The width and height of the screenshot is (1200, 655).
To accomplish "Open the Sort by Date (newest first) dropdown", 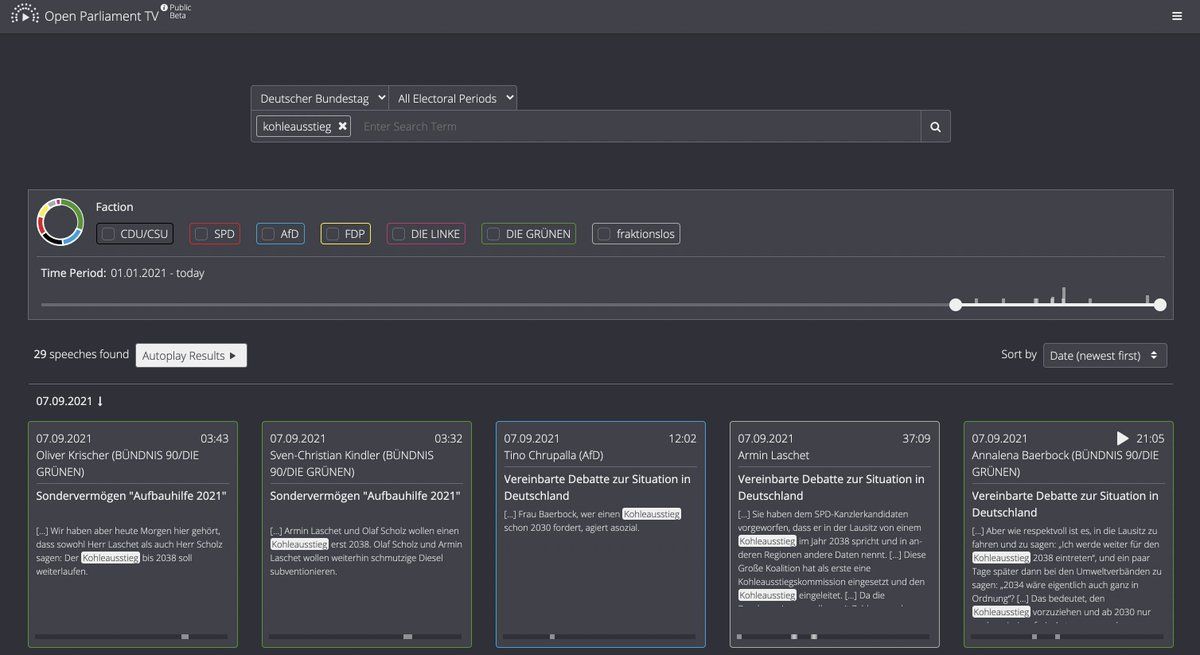I will click(1105, 355).
